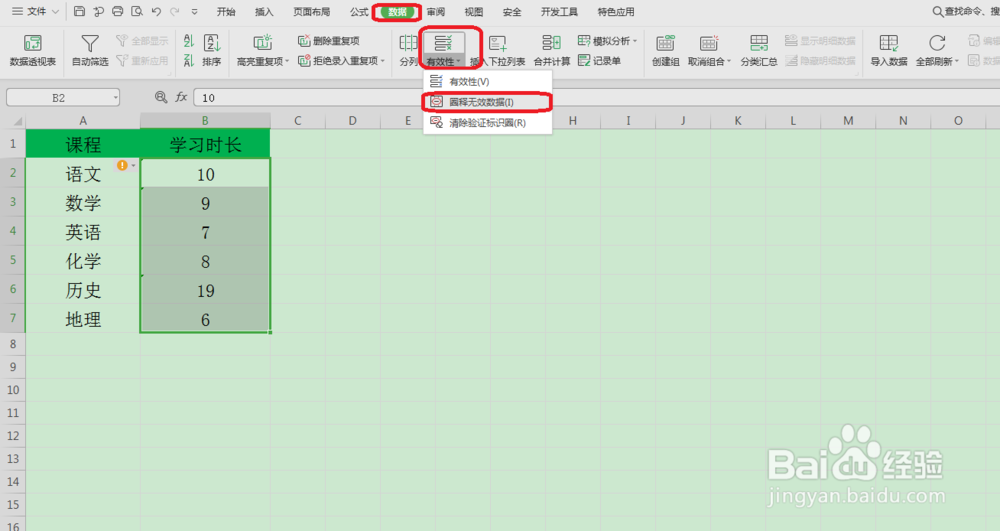Click 全部显示 show all filter button
1000x531 pixels.
[142, 41]
